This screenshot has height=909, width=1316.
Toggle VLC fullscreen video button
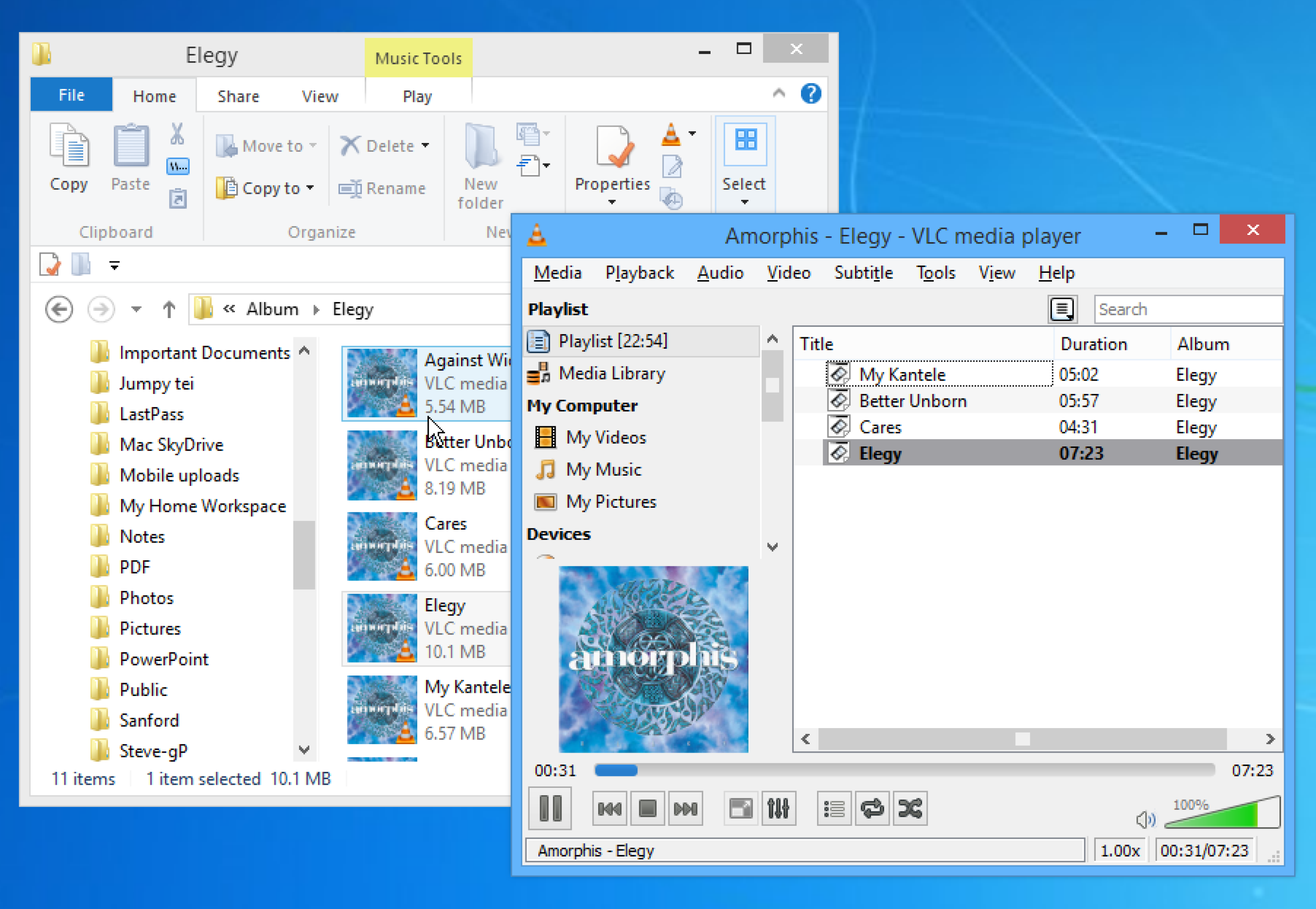click(x=741, y=808)
